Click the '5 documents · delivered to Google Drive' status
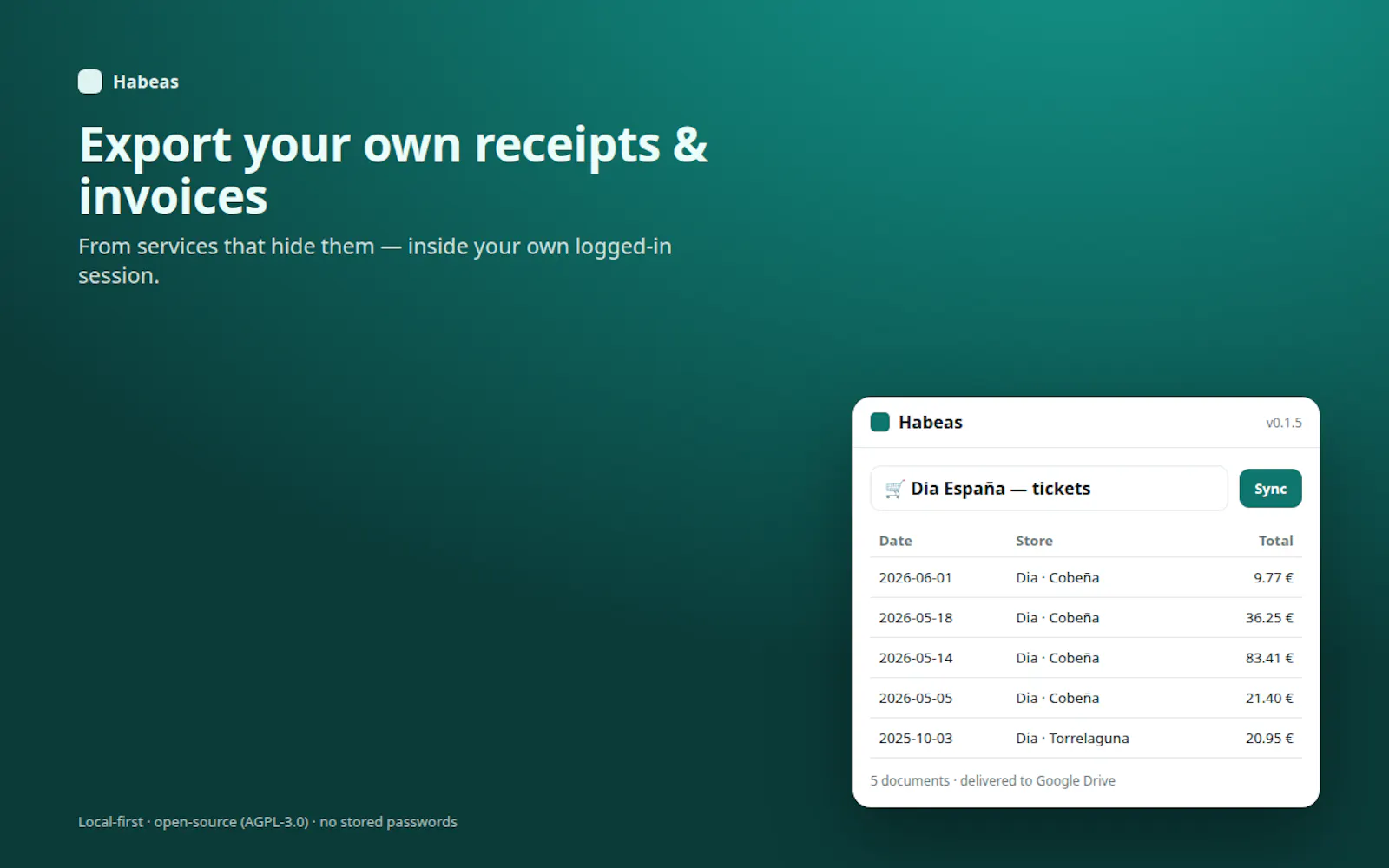 992,781
